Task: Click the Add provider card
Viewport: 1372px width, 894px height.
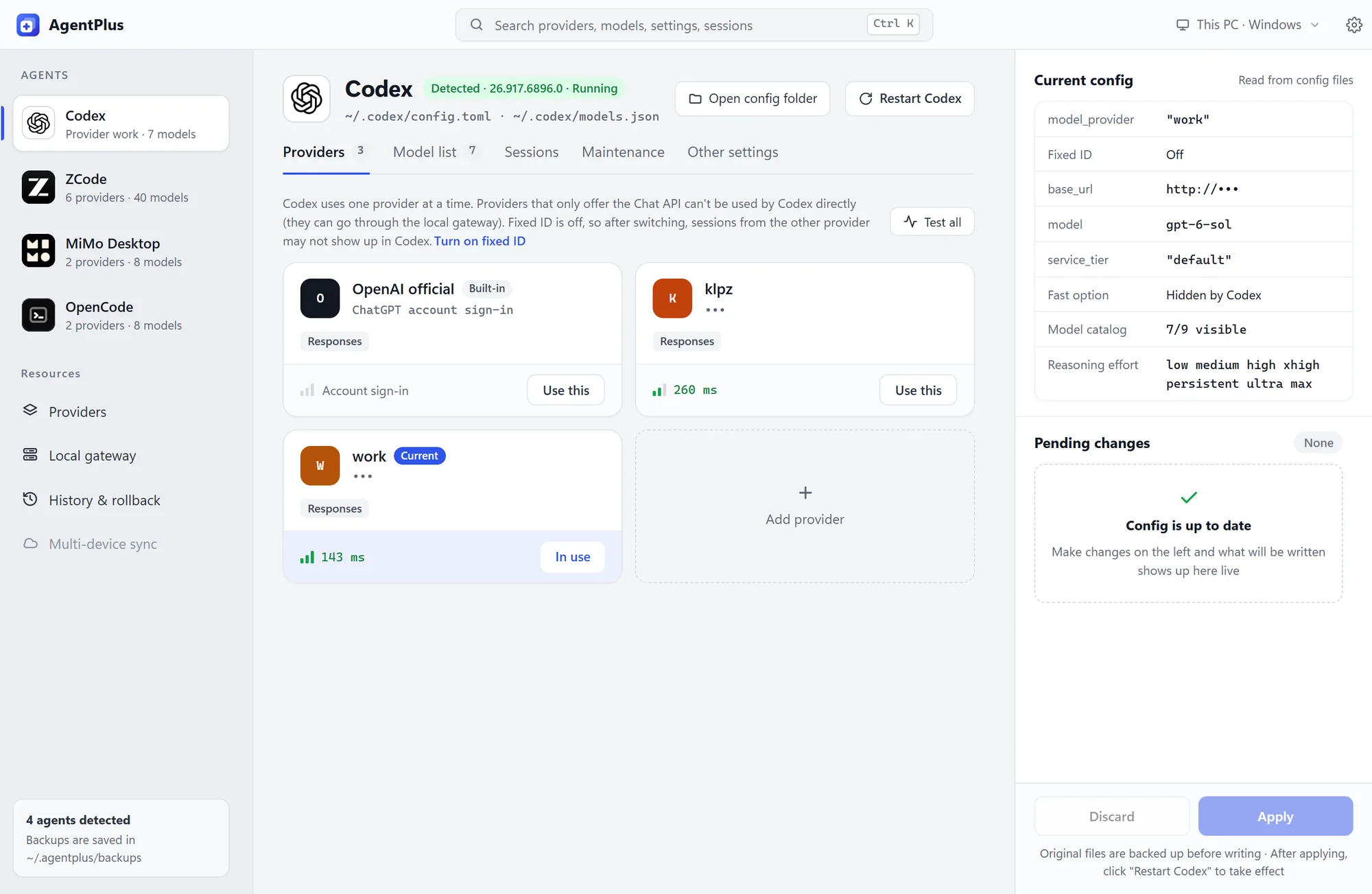Action: point(805,506)
